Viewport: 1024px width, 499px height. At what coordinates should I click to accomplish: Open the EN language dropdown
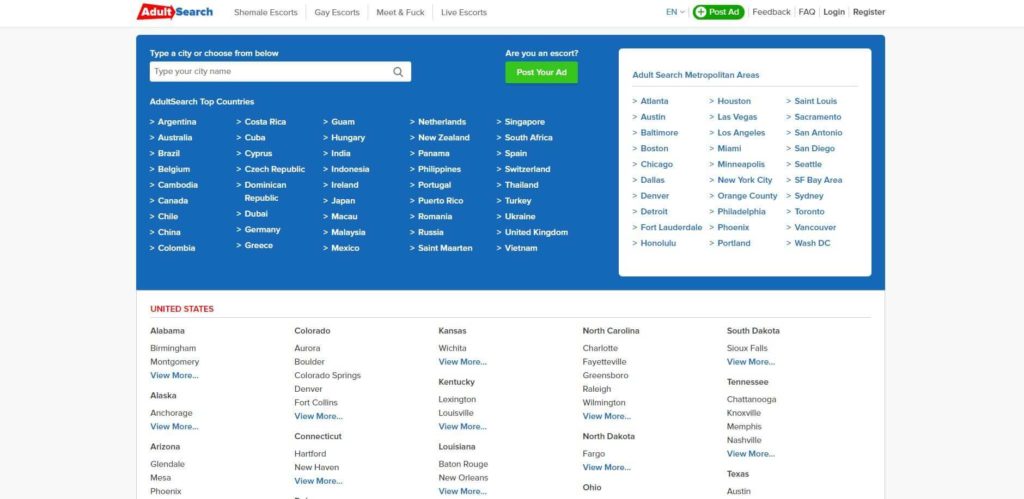[675, 12]
